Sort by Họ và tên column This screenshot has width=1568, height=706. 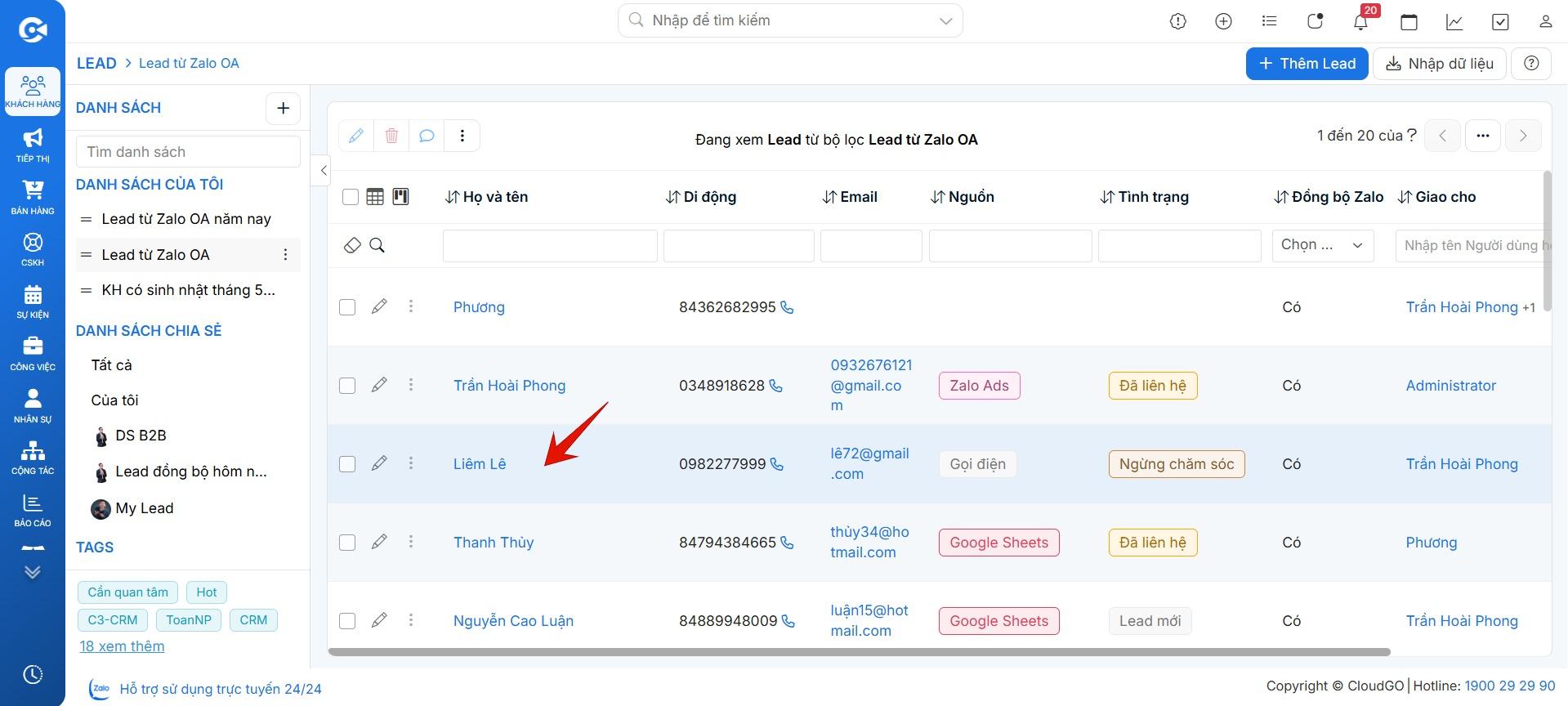pyautogui.click(x=486, y=197)
